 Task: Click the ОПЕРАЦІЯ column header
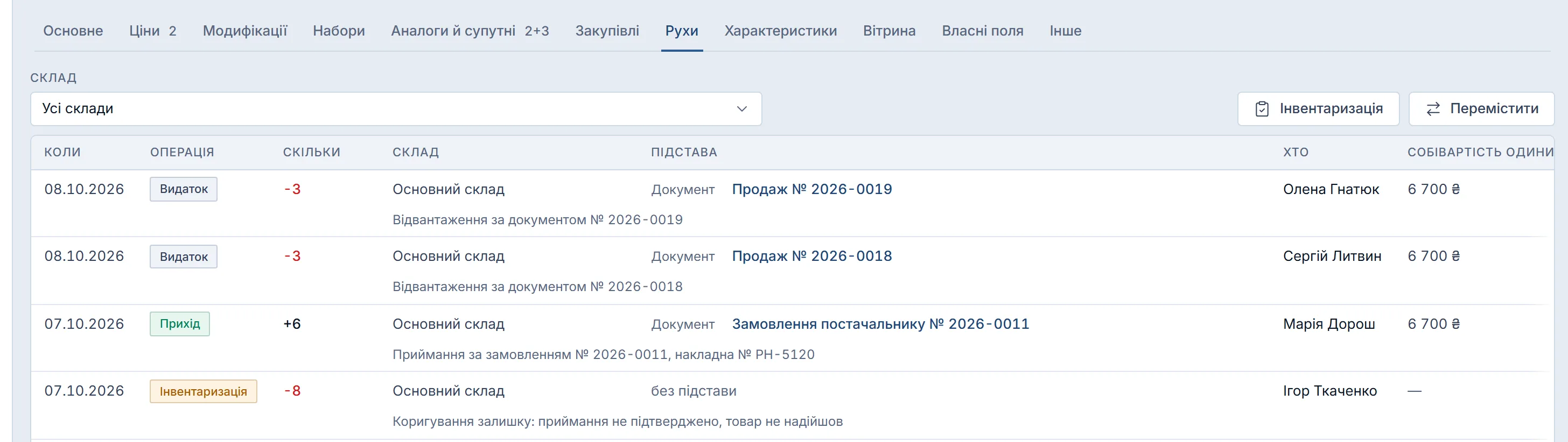point(182,153)
